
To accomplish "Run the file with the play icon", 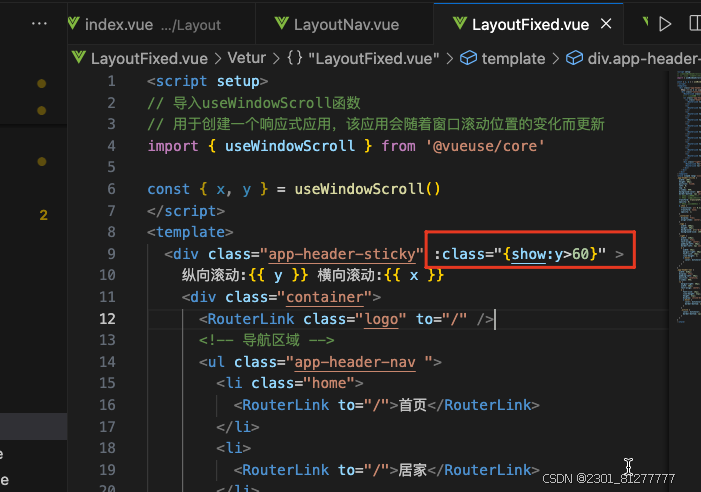I will (665, 24).
